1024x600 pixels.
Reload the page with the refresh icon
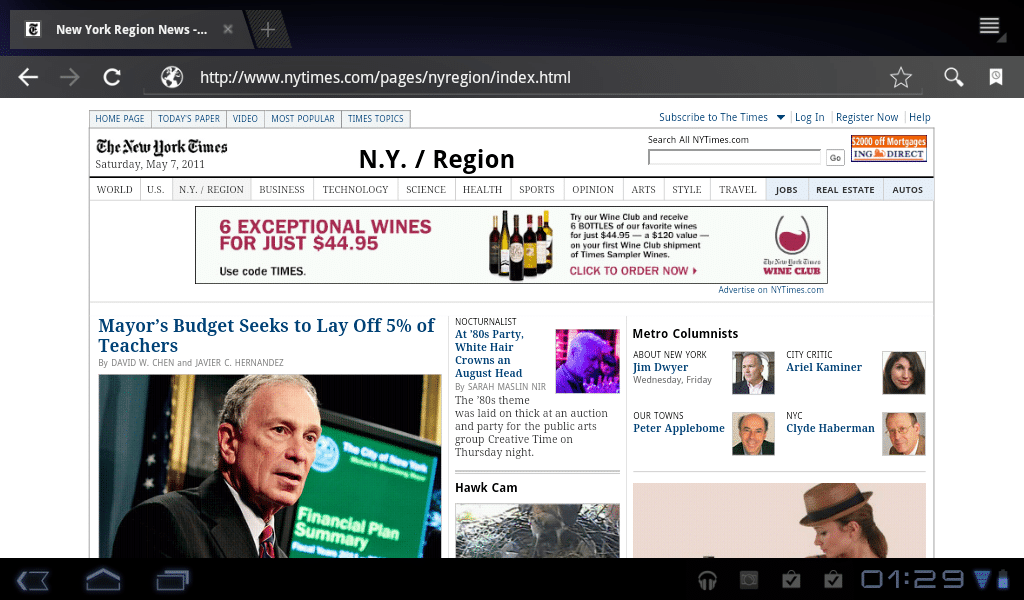click(x=112, y=77)
